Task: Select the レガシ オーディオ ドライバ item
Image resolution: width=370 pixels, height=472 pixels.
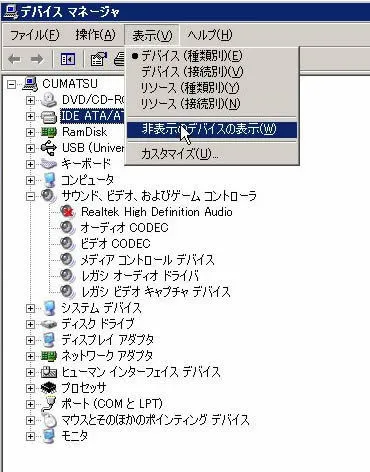Action: click(140, 276)
